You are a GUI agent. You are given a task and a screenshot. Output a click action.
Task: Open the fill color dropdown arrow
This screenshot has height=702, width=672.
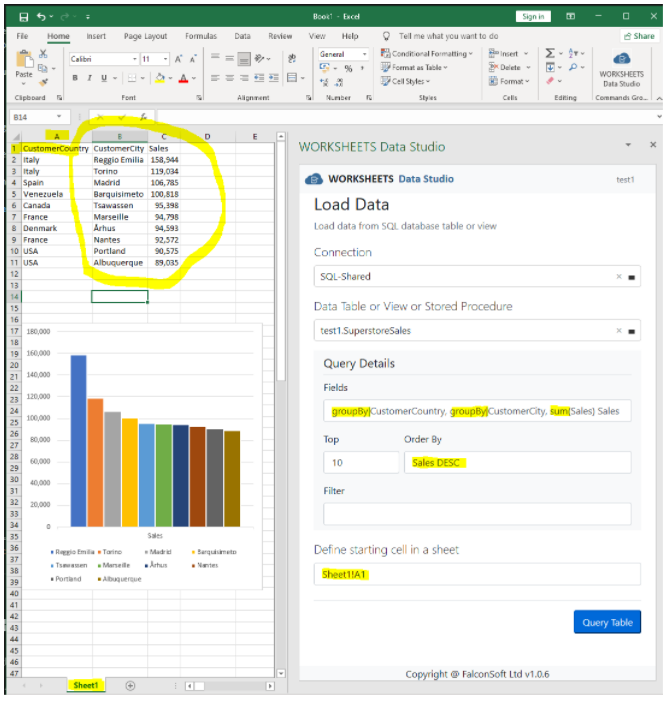click(171, 78)
